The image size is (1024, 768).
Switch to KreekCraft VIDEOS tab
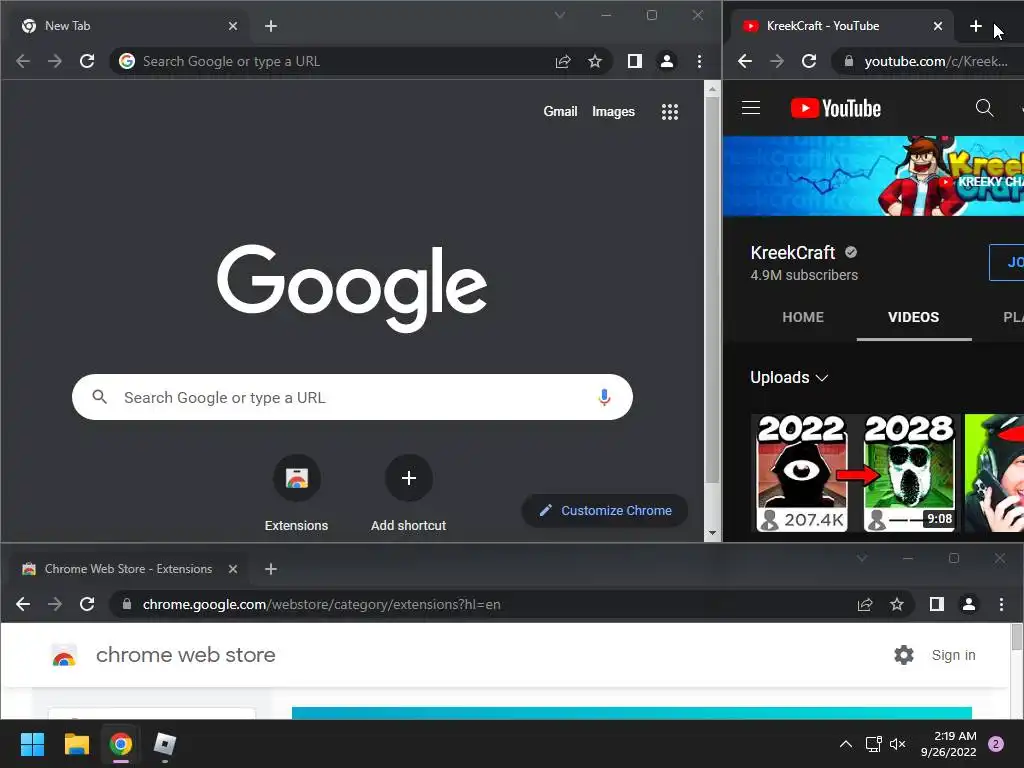point(913,317)
